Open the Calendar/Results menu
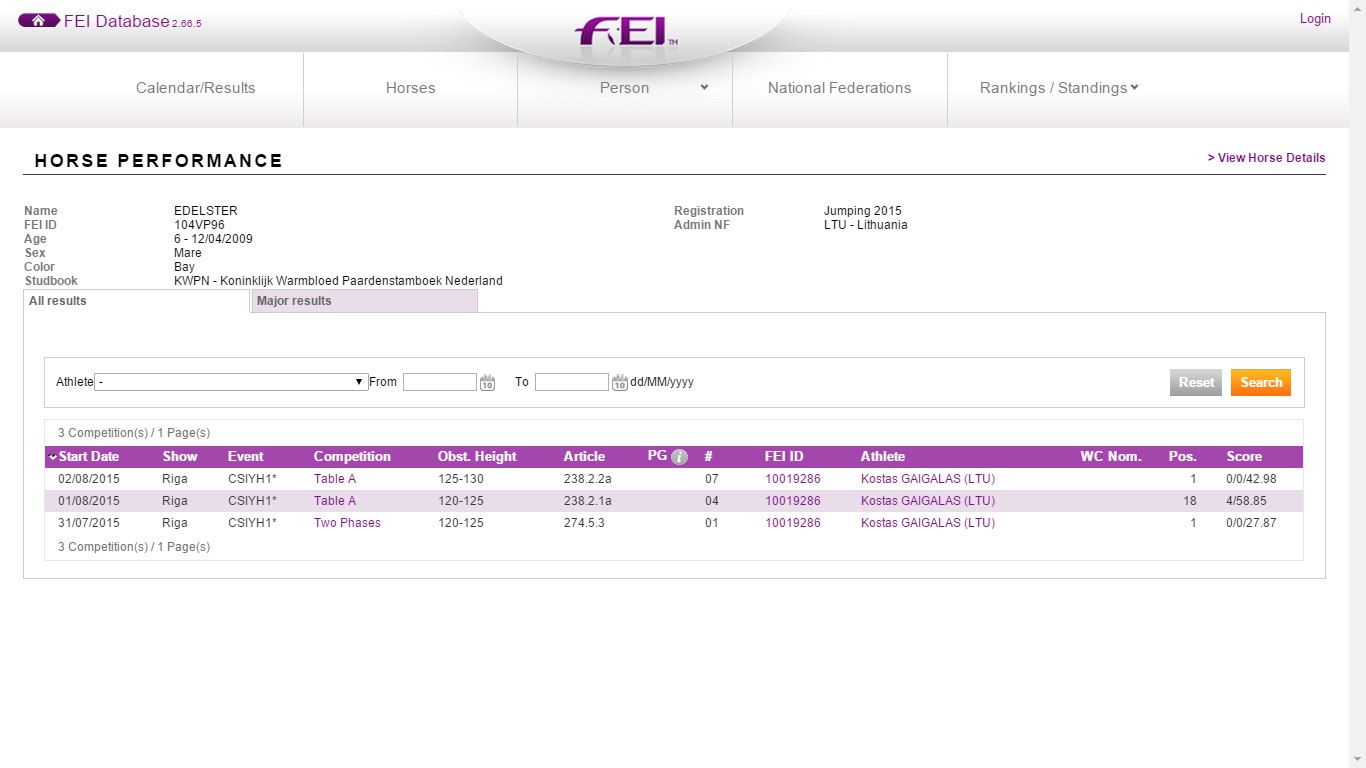The width and height of the screenshot is (1366, 768). point(196,88)
